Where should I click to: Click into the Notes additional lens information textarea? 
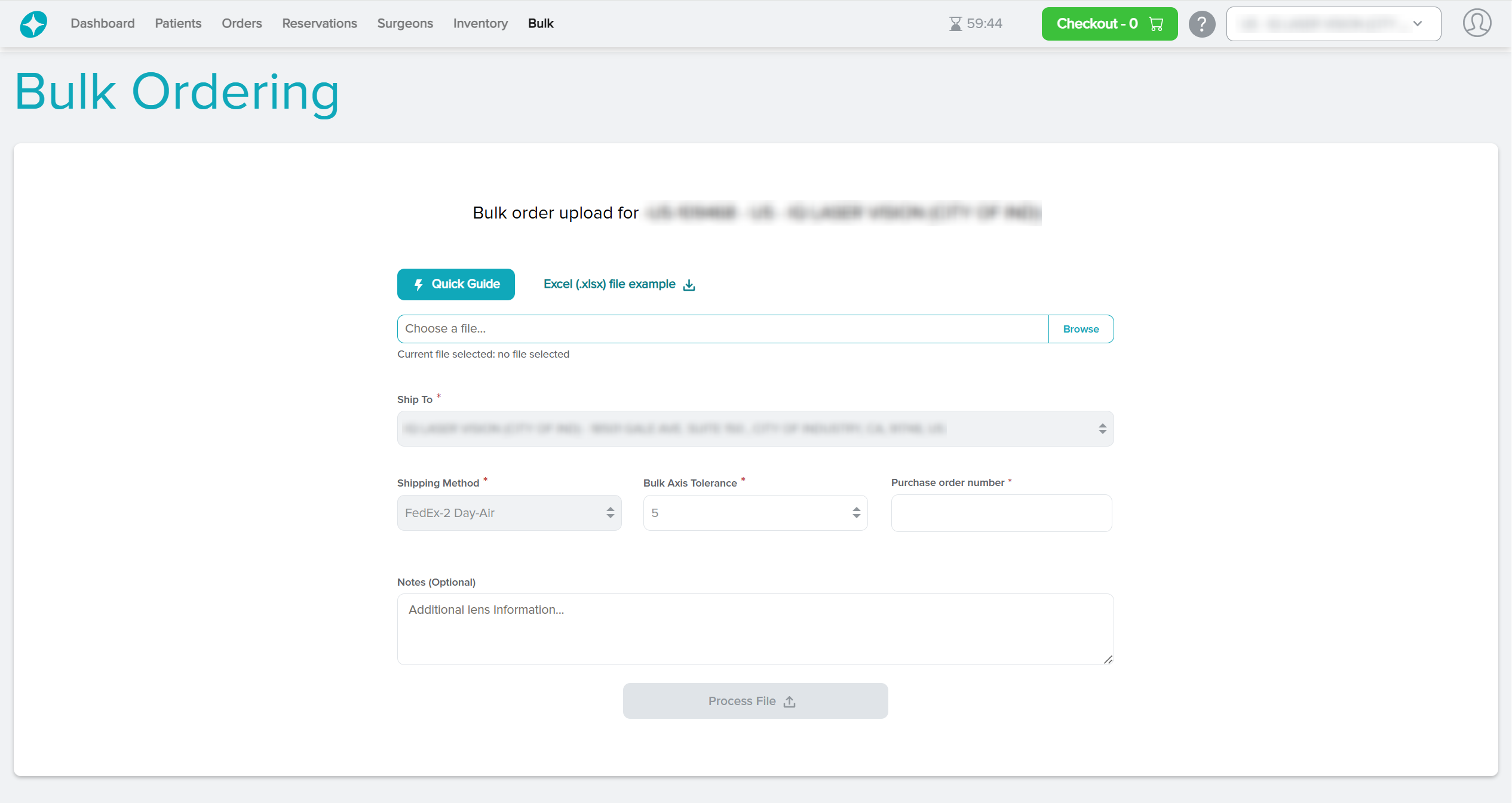(755, 629)
